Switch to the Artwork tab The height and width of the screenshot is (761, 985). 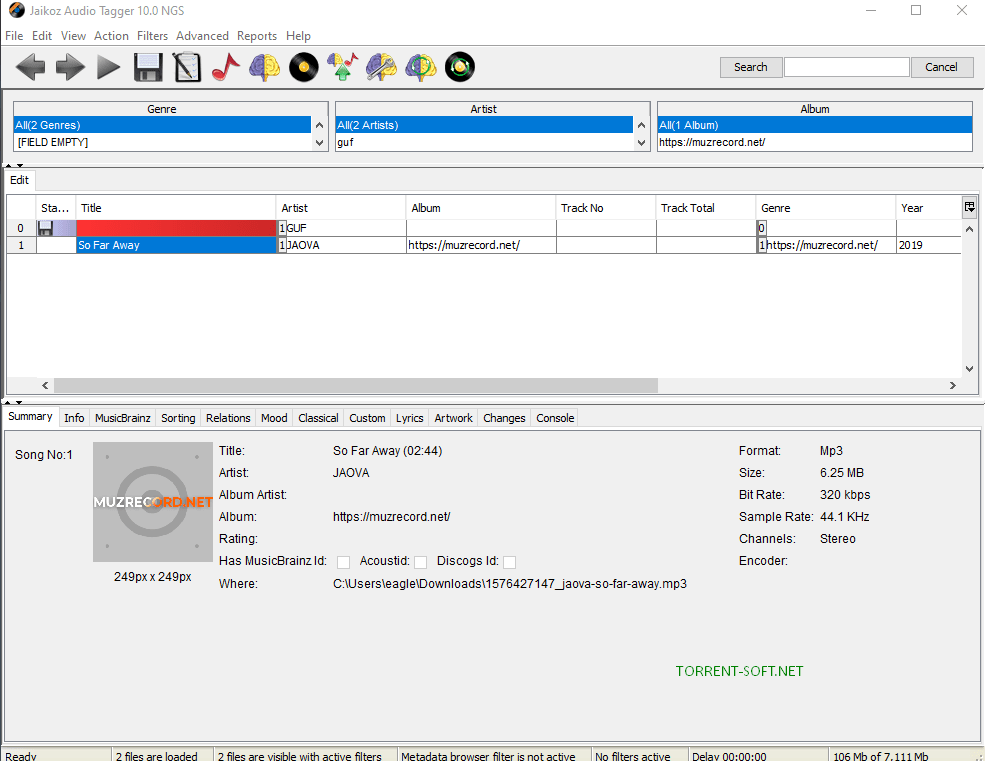454,418
